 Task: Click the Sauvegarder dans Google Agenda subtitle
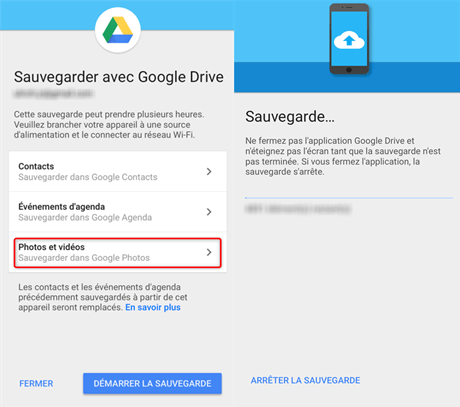85,218
